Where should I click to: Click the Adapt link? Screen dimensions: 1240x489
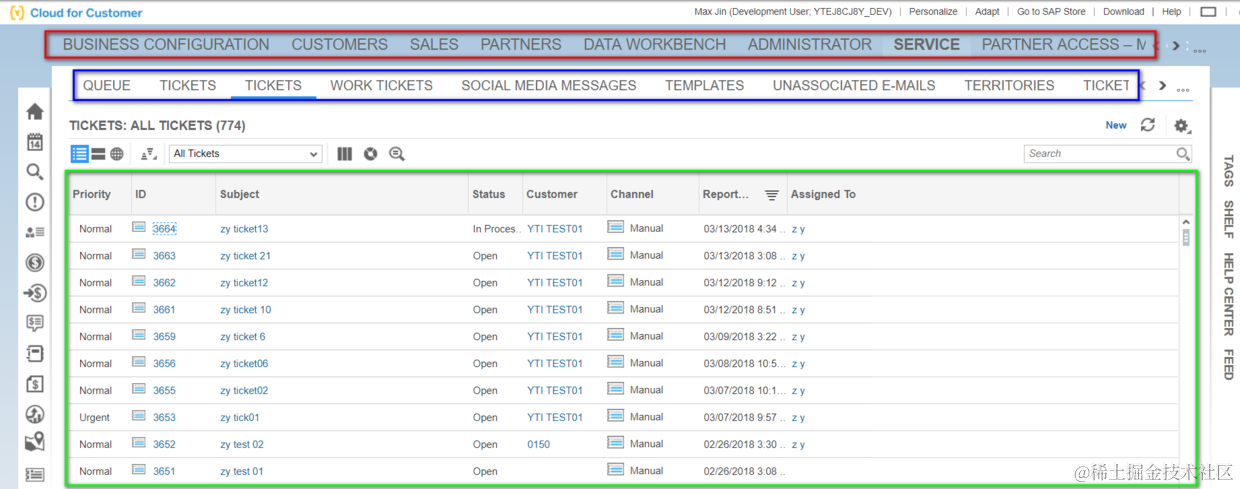coord(987,12)
